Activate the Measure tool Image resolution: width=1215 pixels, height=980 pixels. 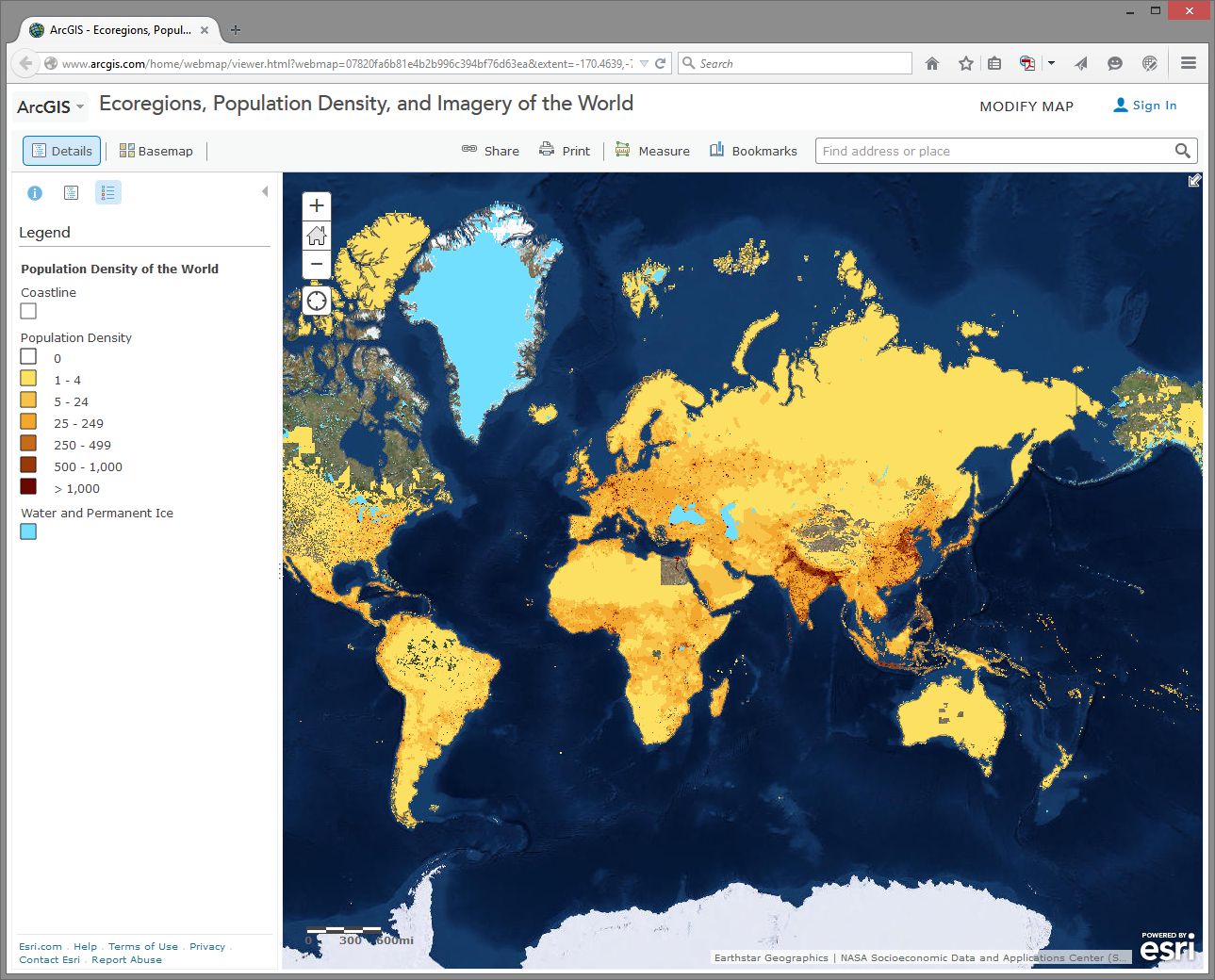click(x=651, y=150)
